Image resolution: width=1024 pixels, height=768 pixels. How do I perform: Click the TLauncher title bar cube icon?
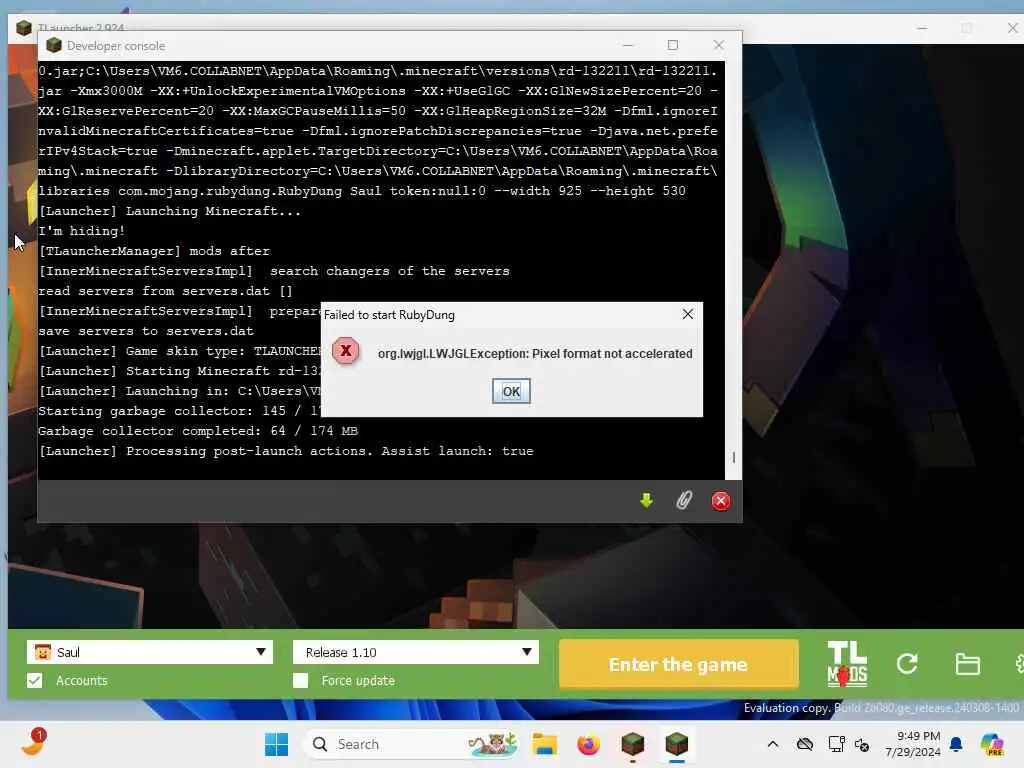tap(24, 28)
